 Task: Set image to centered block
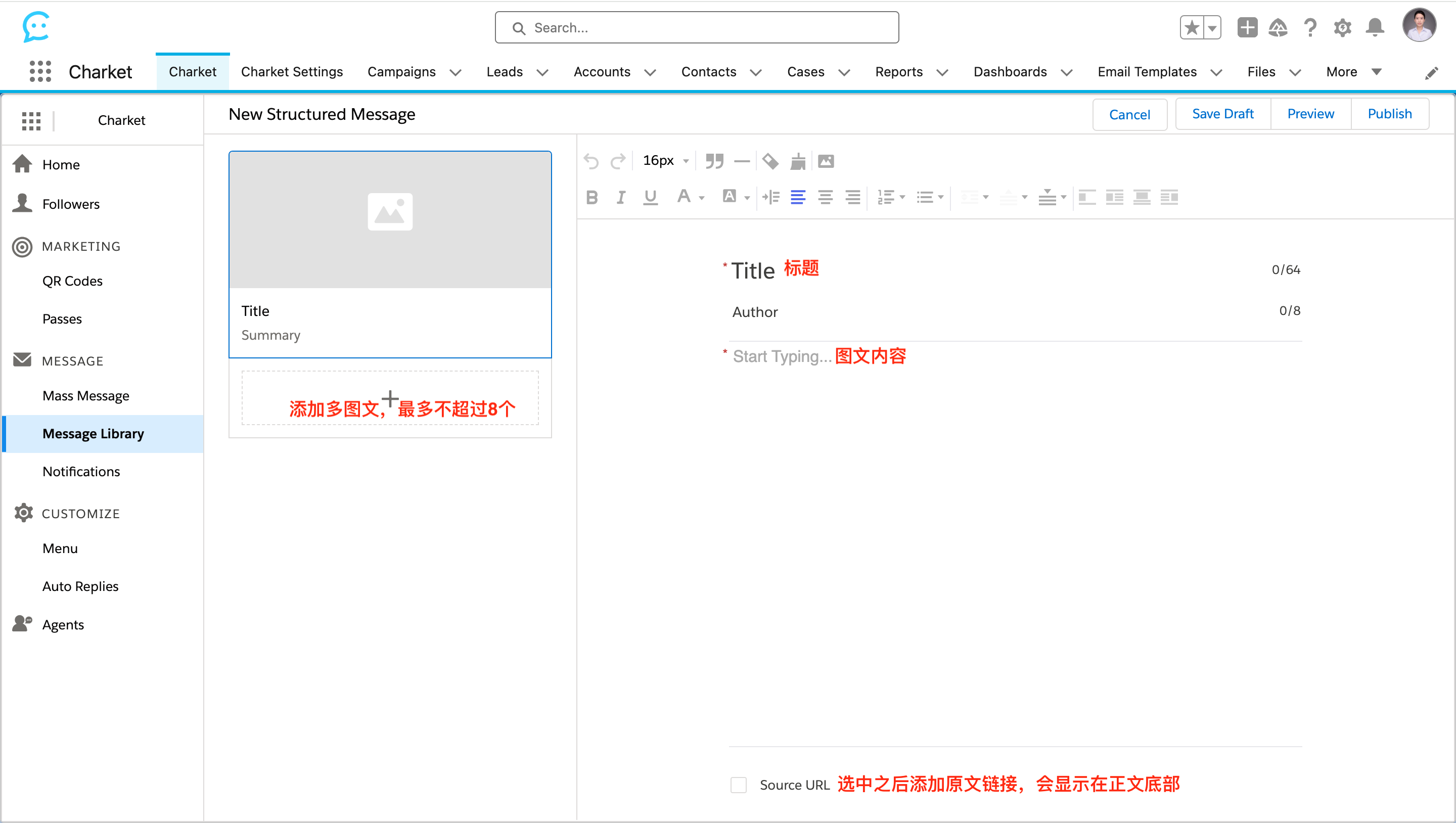(1142, 197)
